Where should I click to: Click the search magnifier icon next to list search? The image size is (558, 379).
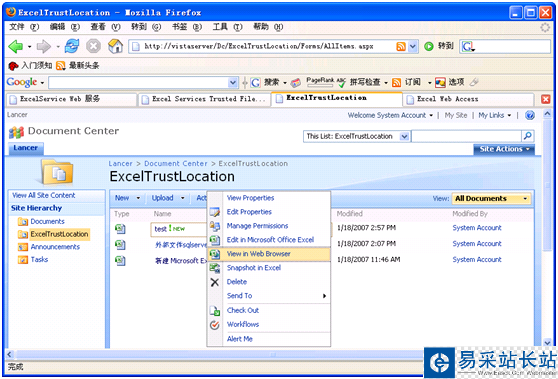(x=527, y=136)
